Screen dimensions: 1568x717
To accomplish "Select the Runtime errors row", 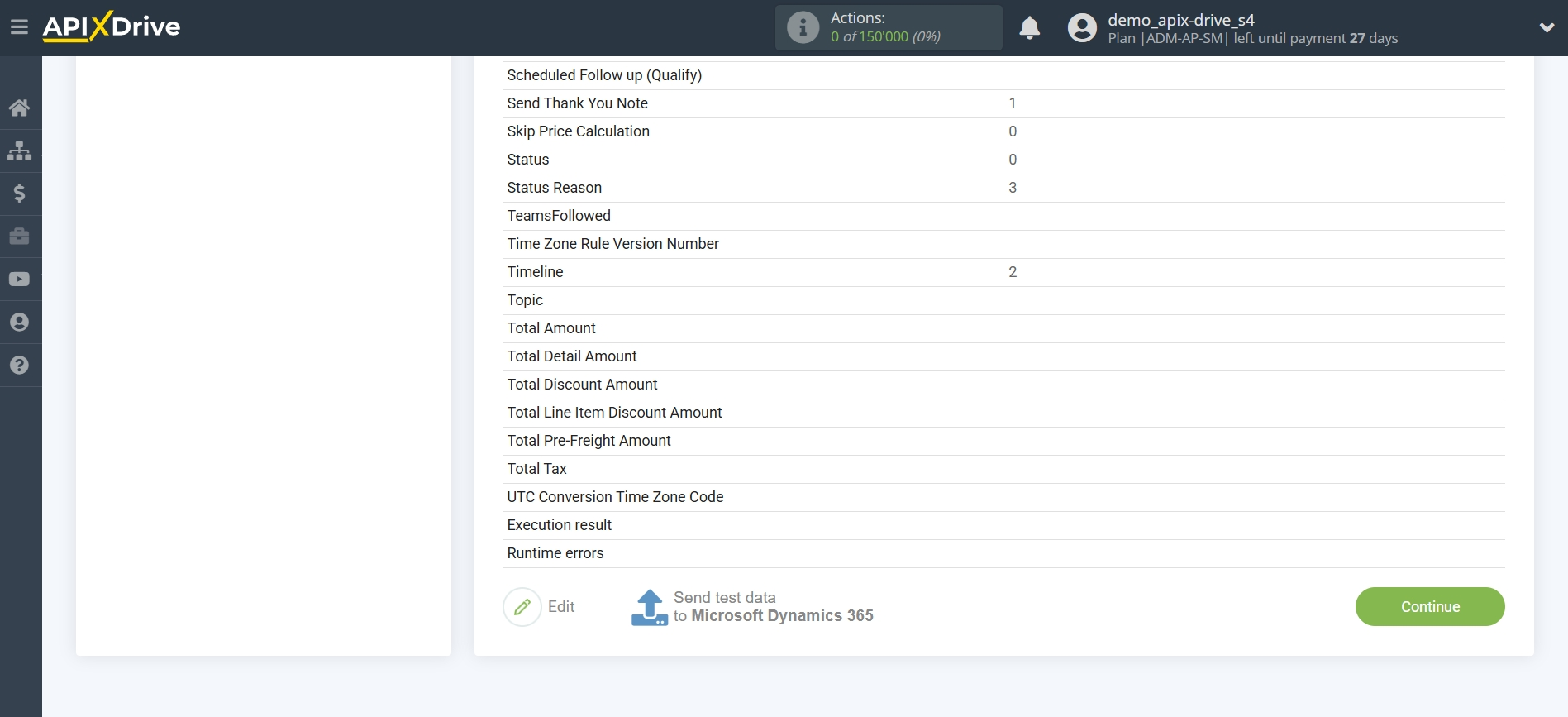I will tap(1003, 553).
